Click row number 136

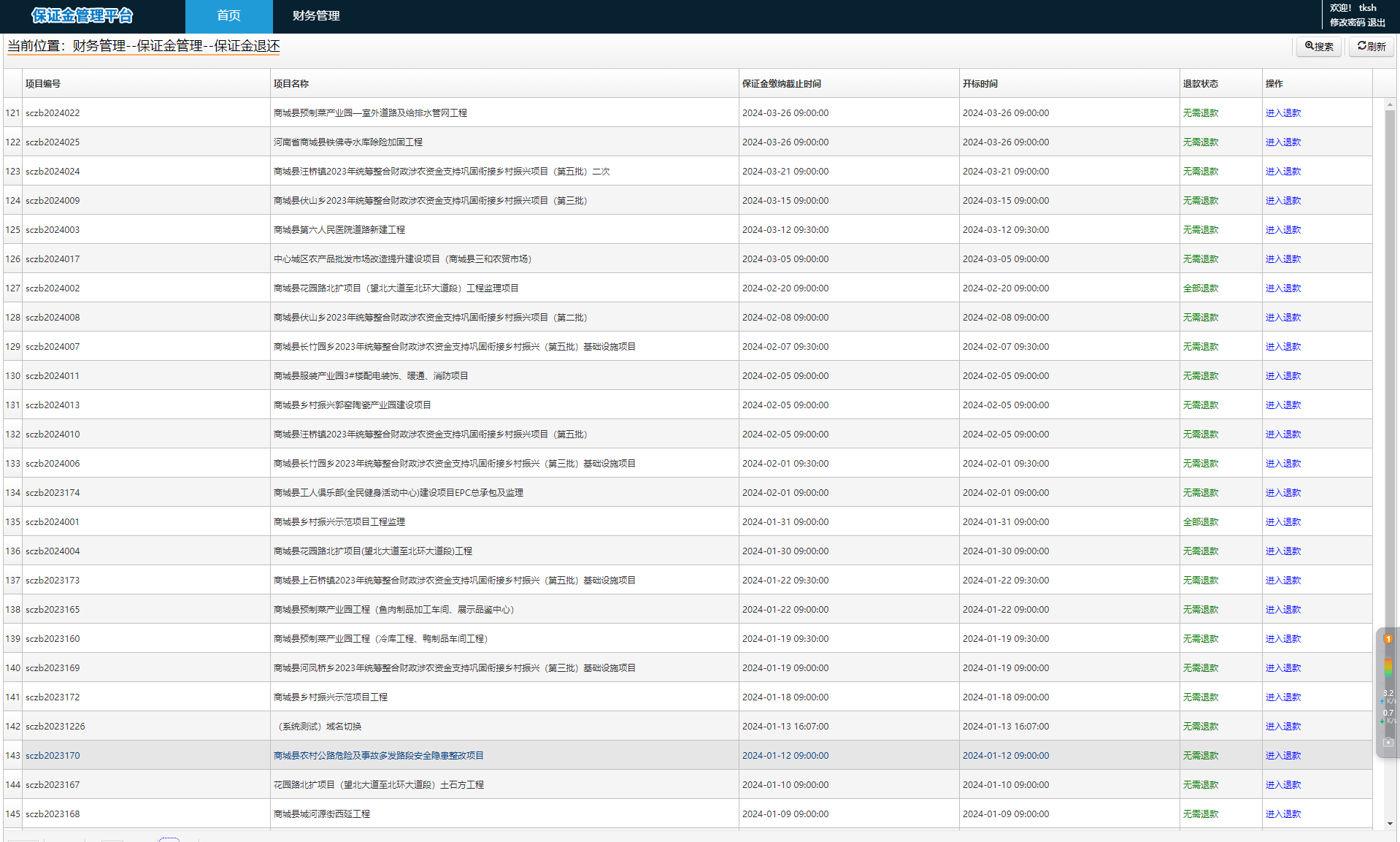(12, 551)
